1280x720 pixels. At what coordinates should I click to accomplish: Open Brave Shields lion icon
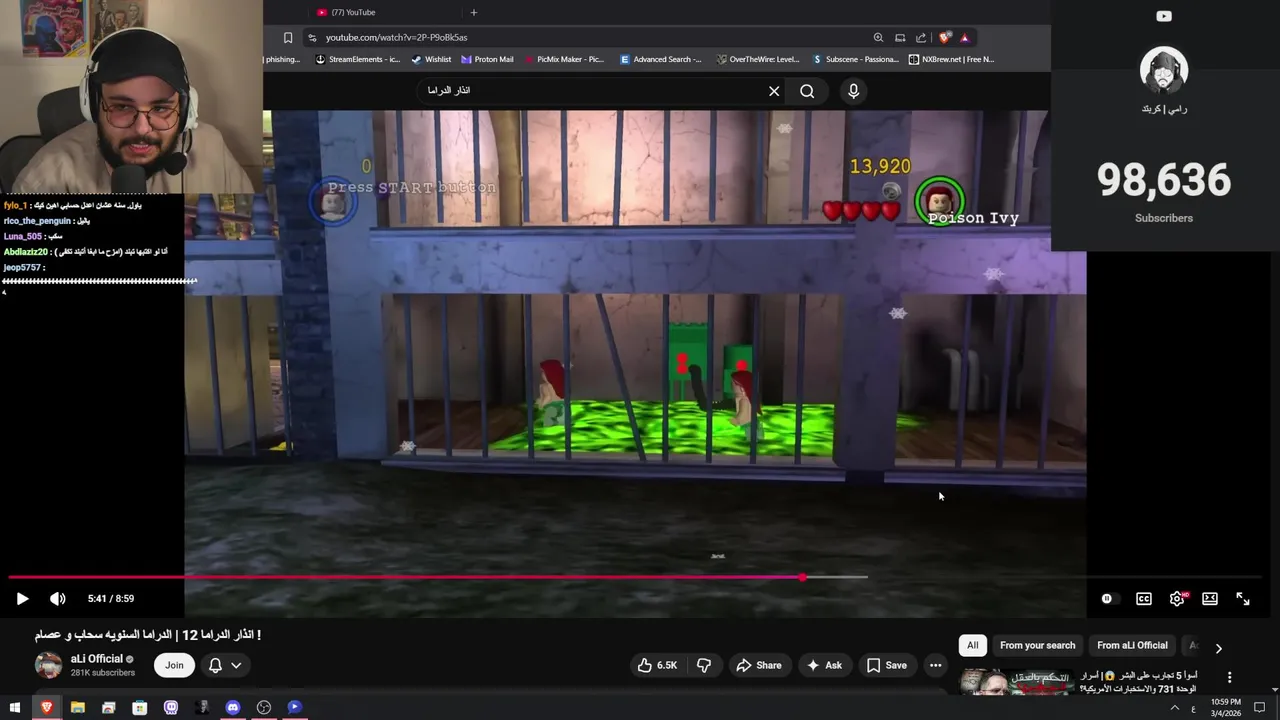[945, 38]
